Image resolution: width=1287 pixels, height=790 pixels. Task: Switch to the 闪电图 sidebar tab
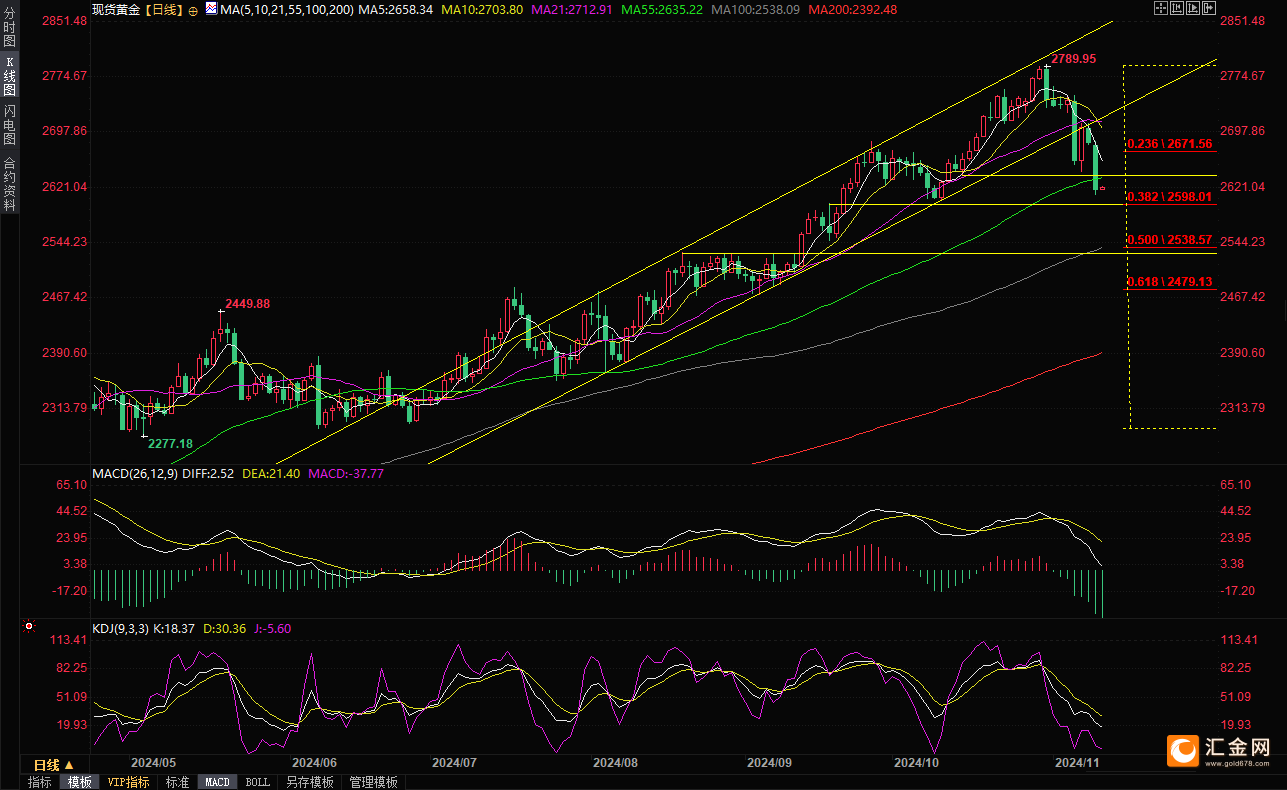10,125
